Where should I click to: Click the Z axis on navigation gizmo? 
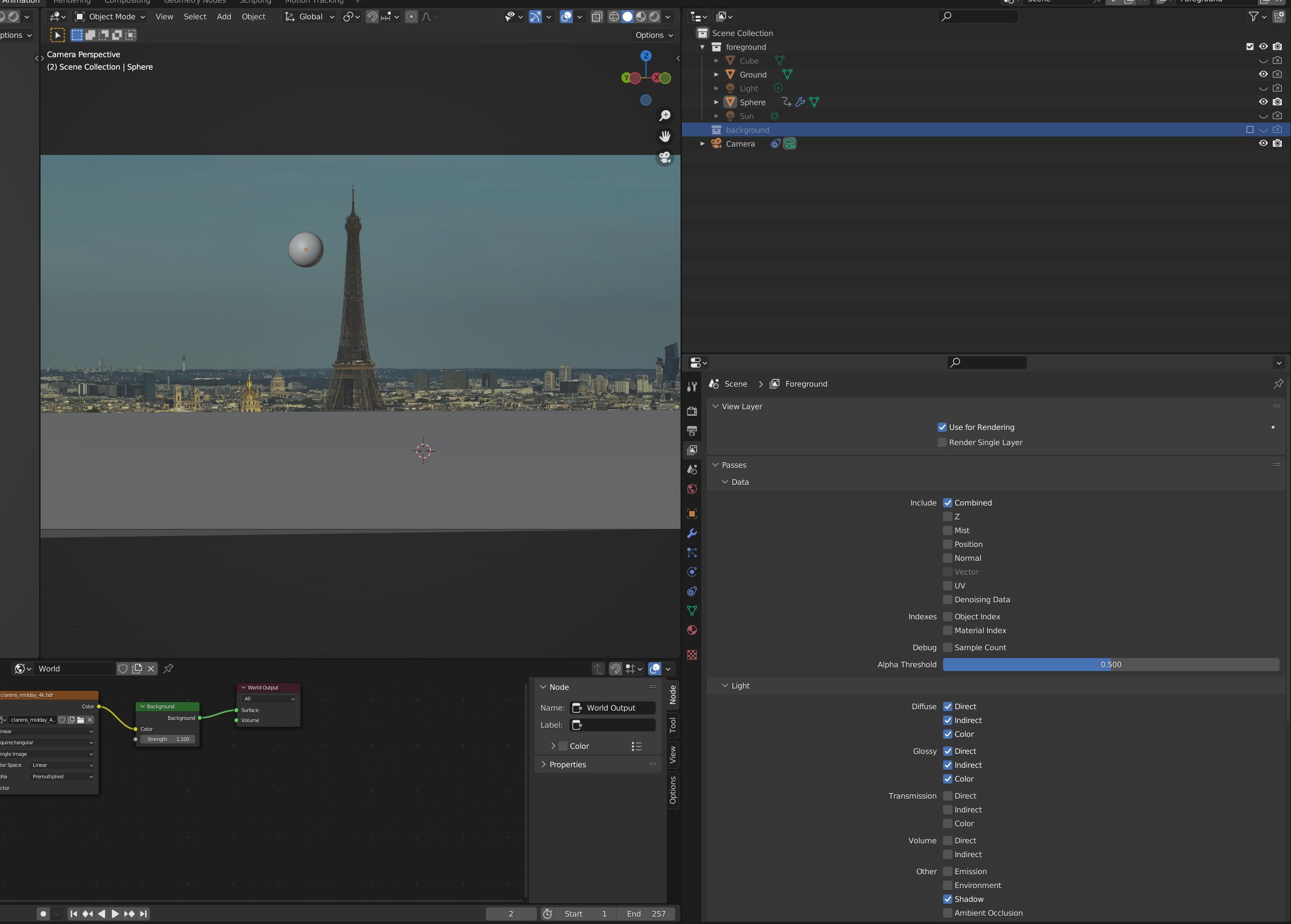pyautogui.click(x=645, y=56)
